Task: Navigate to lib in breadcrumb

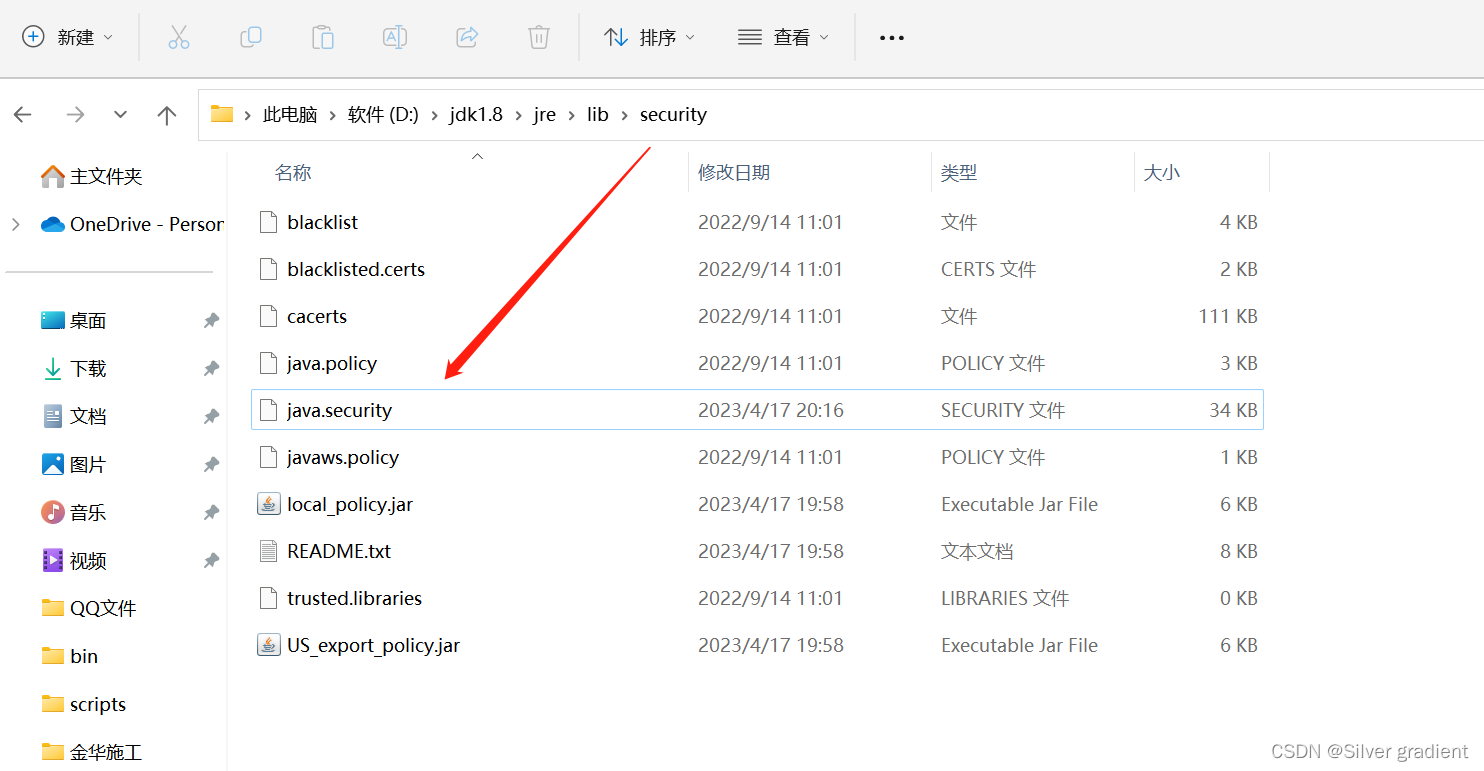Action: pyautogui.click(x=598, y=115)
